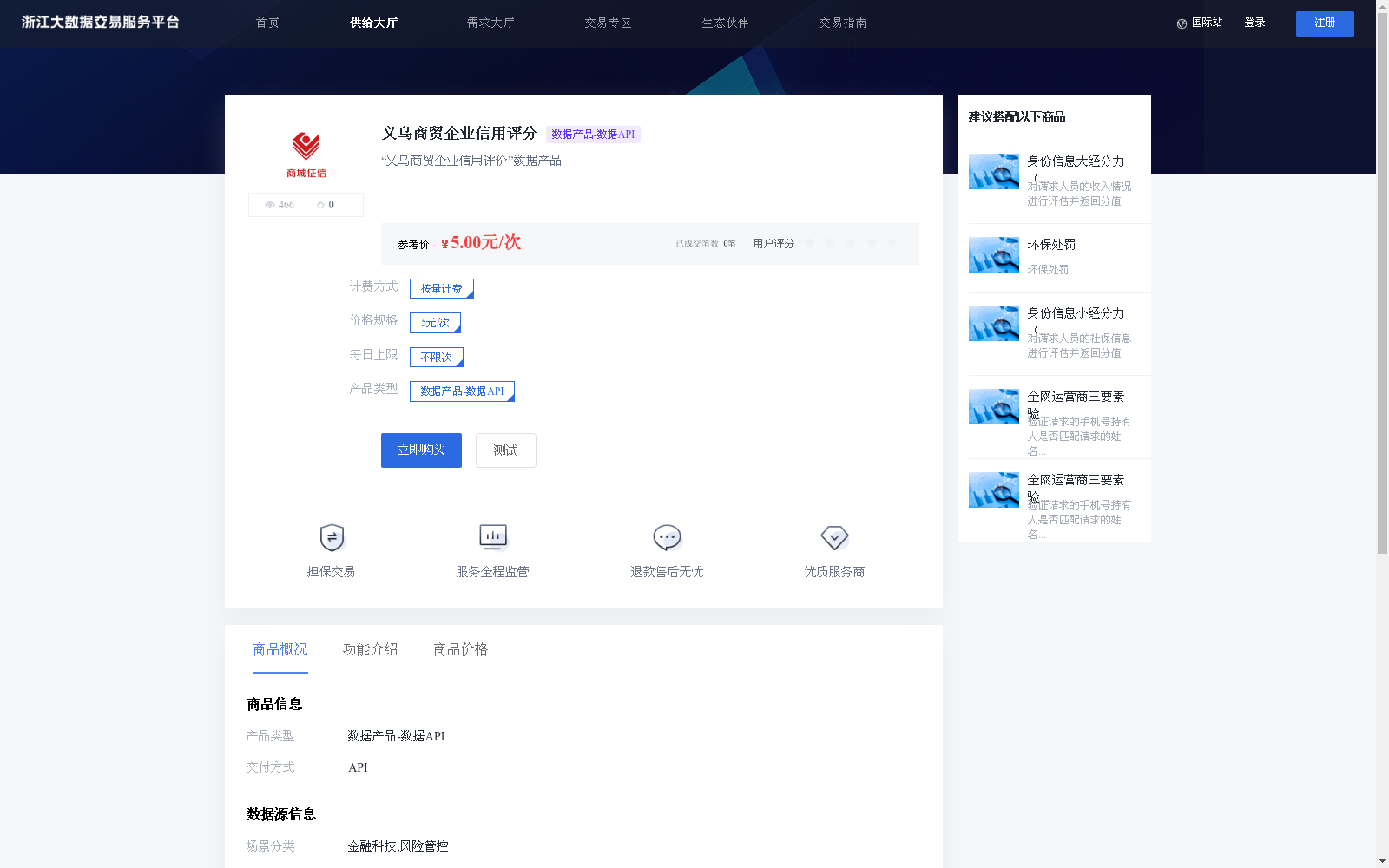Click the vertical page scrollbar

(1382, 282)
